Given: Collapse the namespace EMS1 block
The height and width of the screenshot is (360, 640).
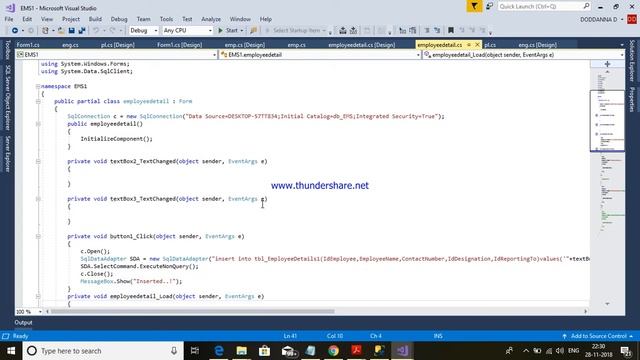Looking at the screenshot, I should click(x=38, y=87).
